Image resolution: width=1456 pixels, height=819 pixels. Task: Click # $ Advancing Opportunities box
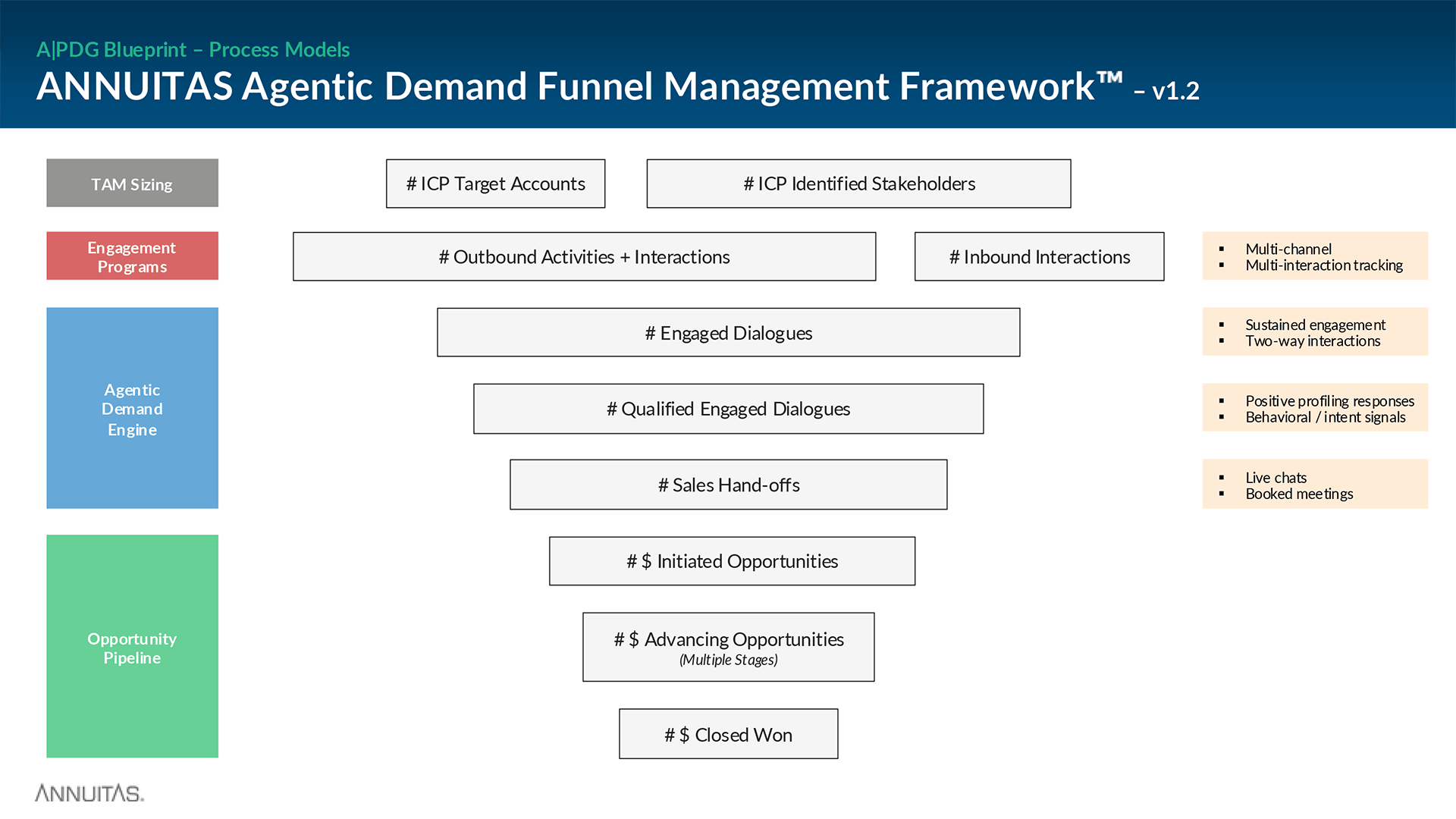coord(728,647)
